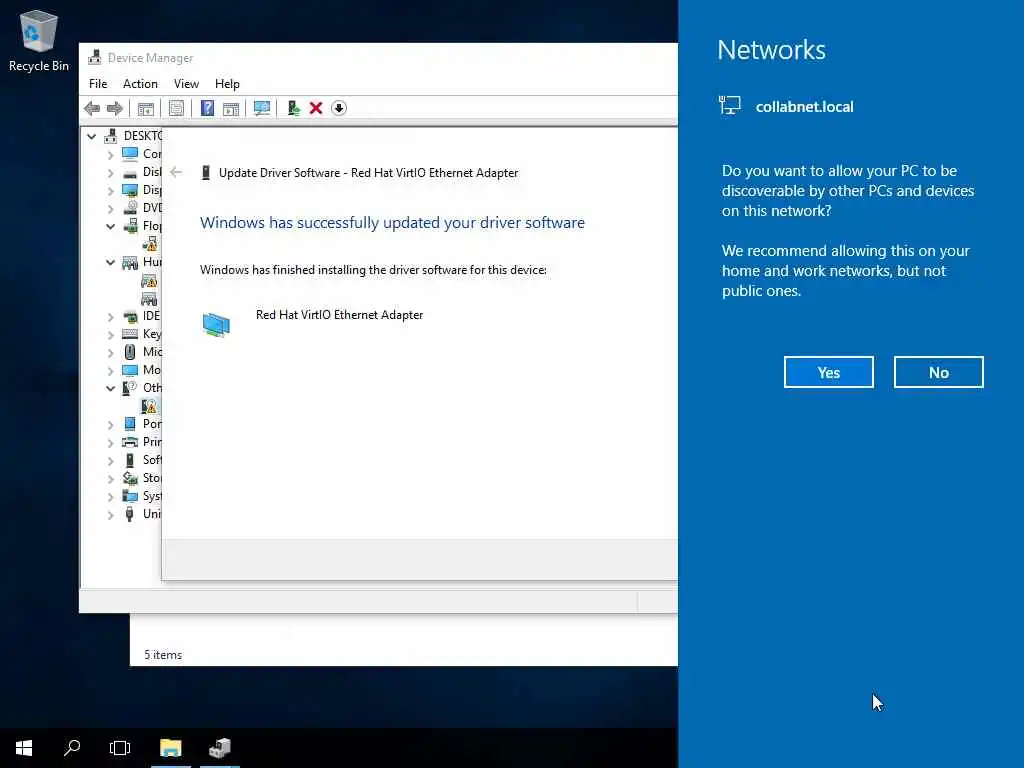Select the Computer category monitor icon
This screenshot has height=768, width=1024.
[130, 153]
